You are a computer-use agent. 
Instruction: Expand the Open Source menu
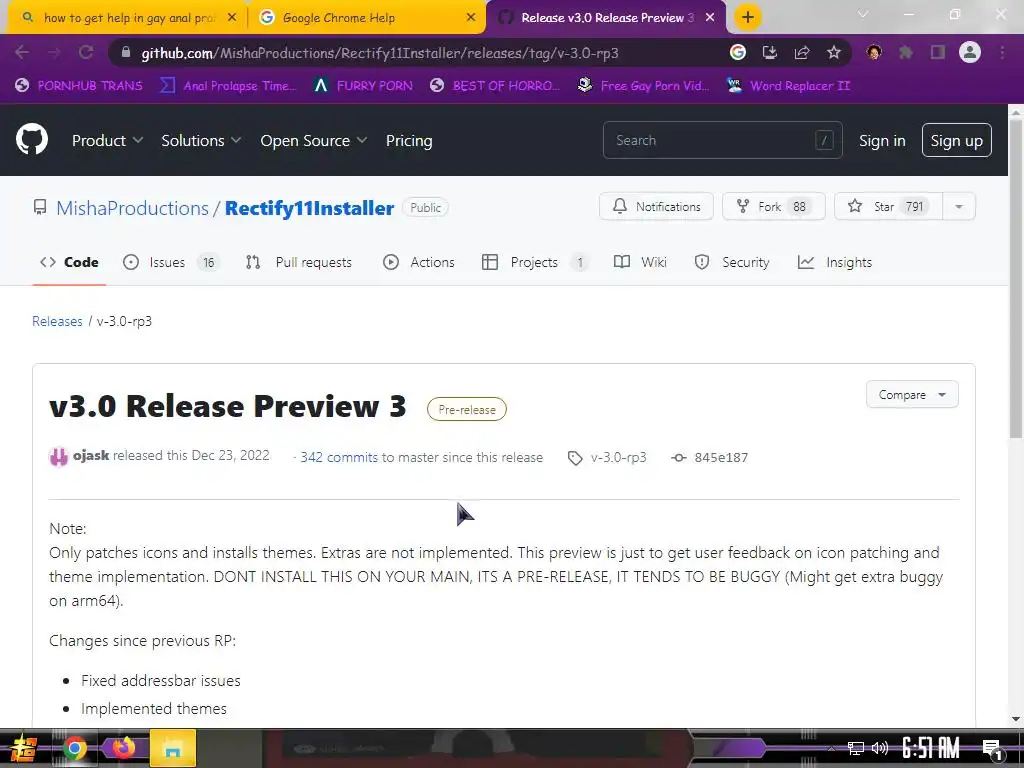[x=313, y=140]
